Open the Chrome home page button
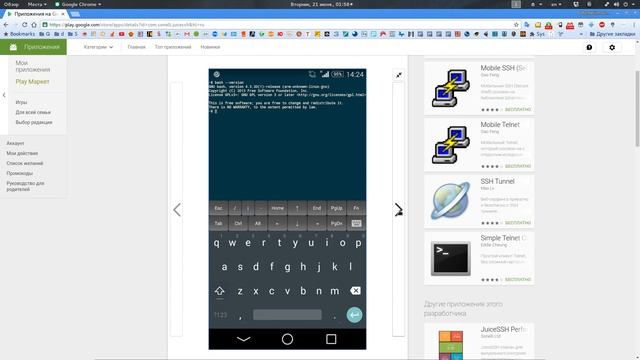Viewport: 640px width, 360px height. (34, 25)
